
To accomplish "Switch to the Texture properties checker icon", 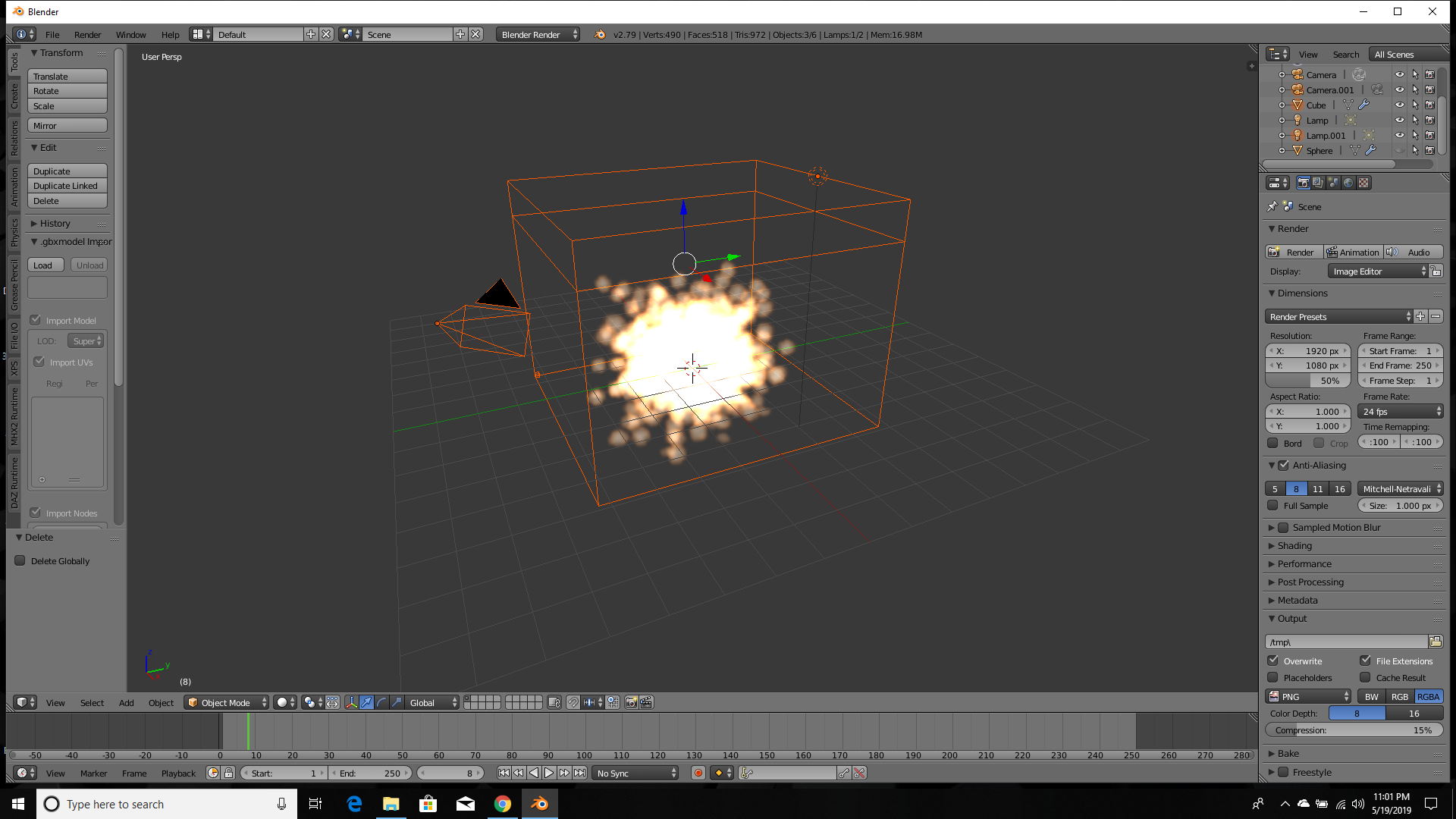I will (1363, 183).
